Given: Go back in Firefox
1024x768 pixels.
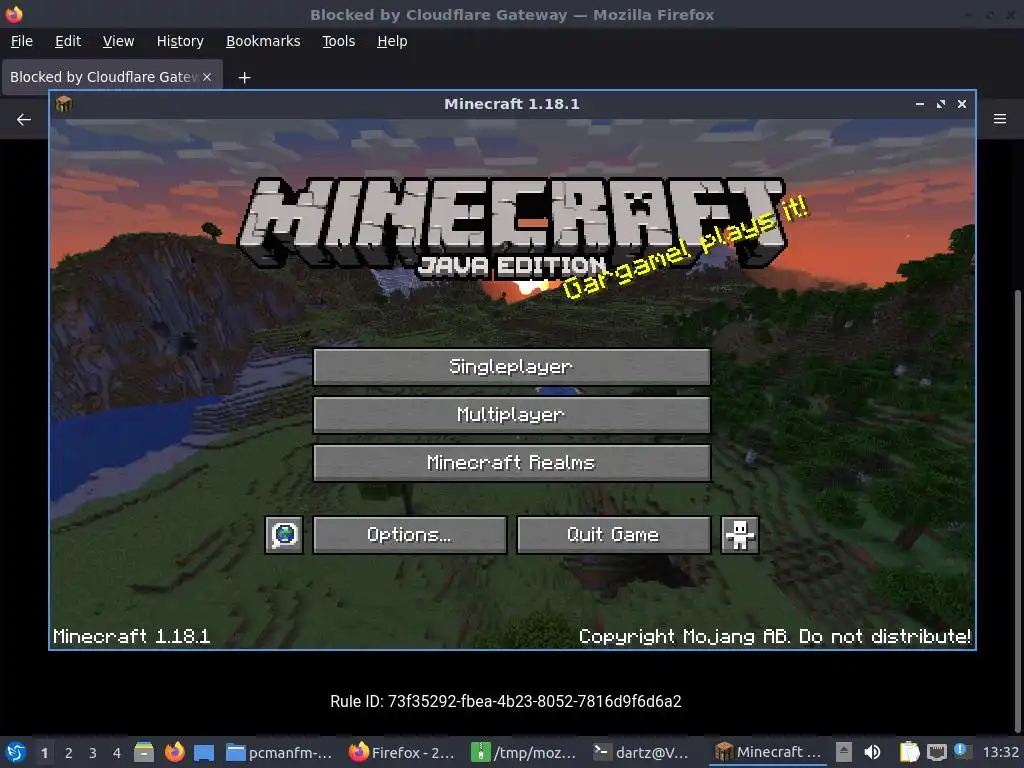Looking at the screenshot, I should coord(24,120).
